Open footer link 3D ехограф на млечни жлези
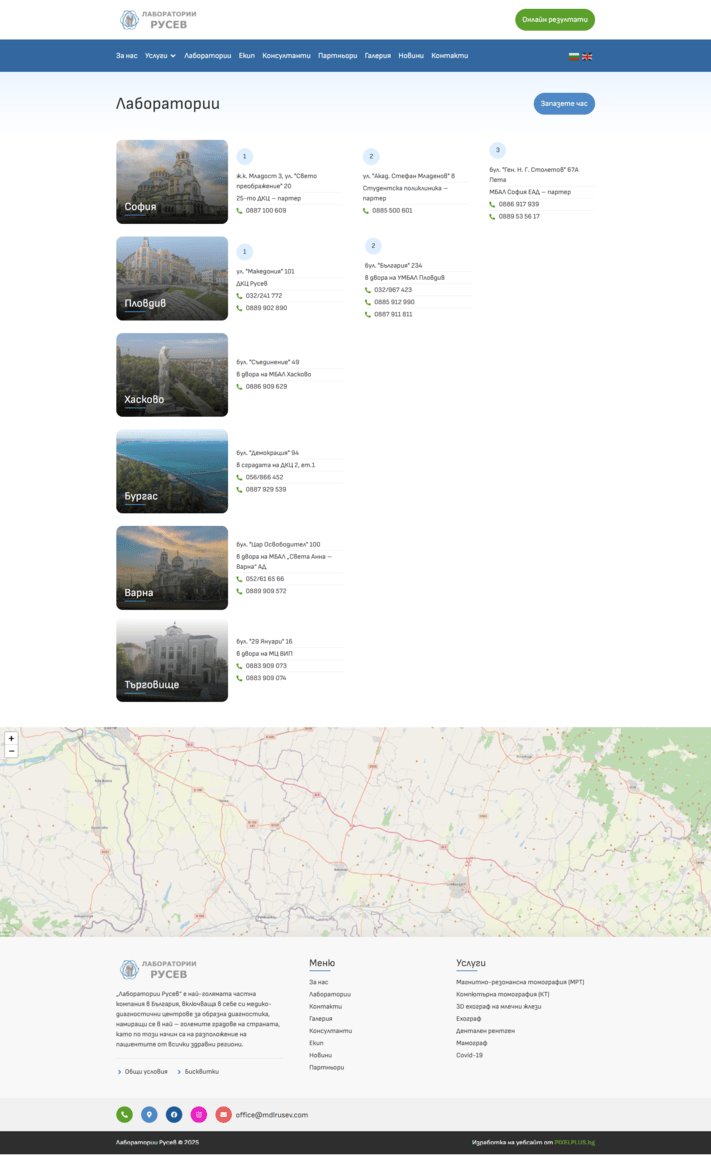 click(499, 1006)
